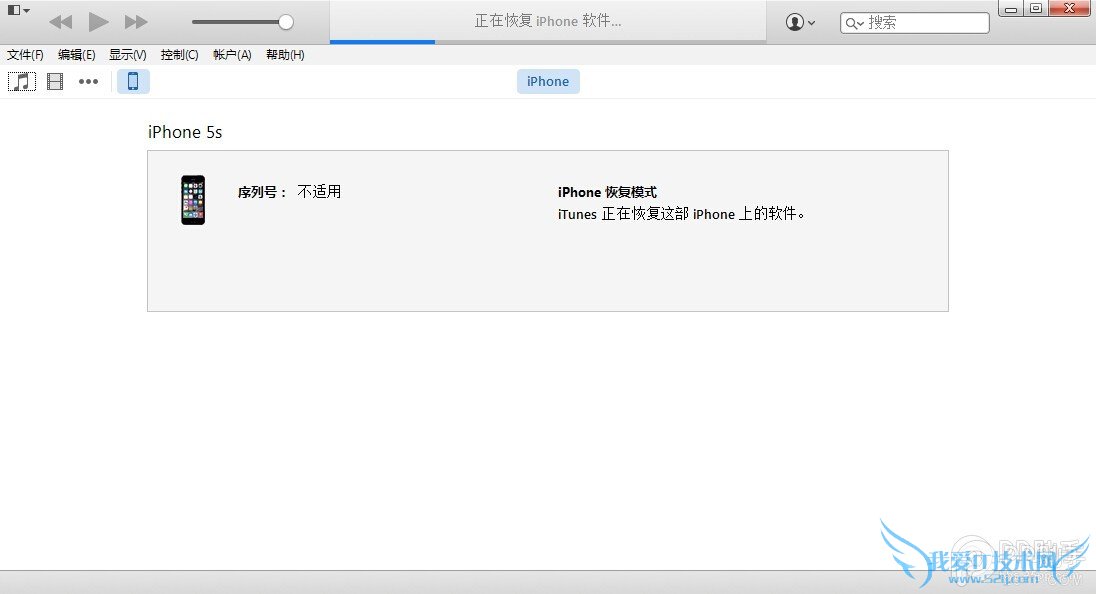Click the iPhone tab button
The height and width of the screenshot is (594, 1096).
[548, 82]
